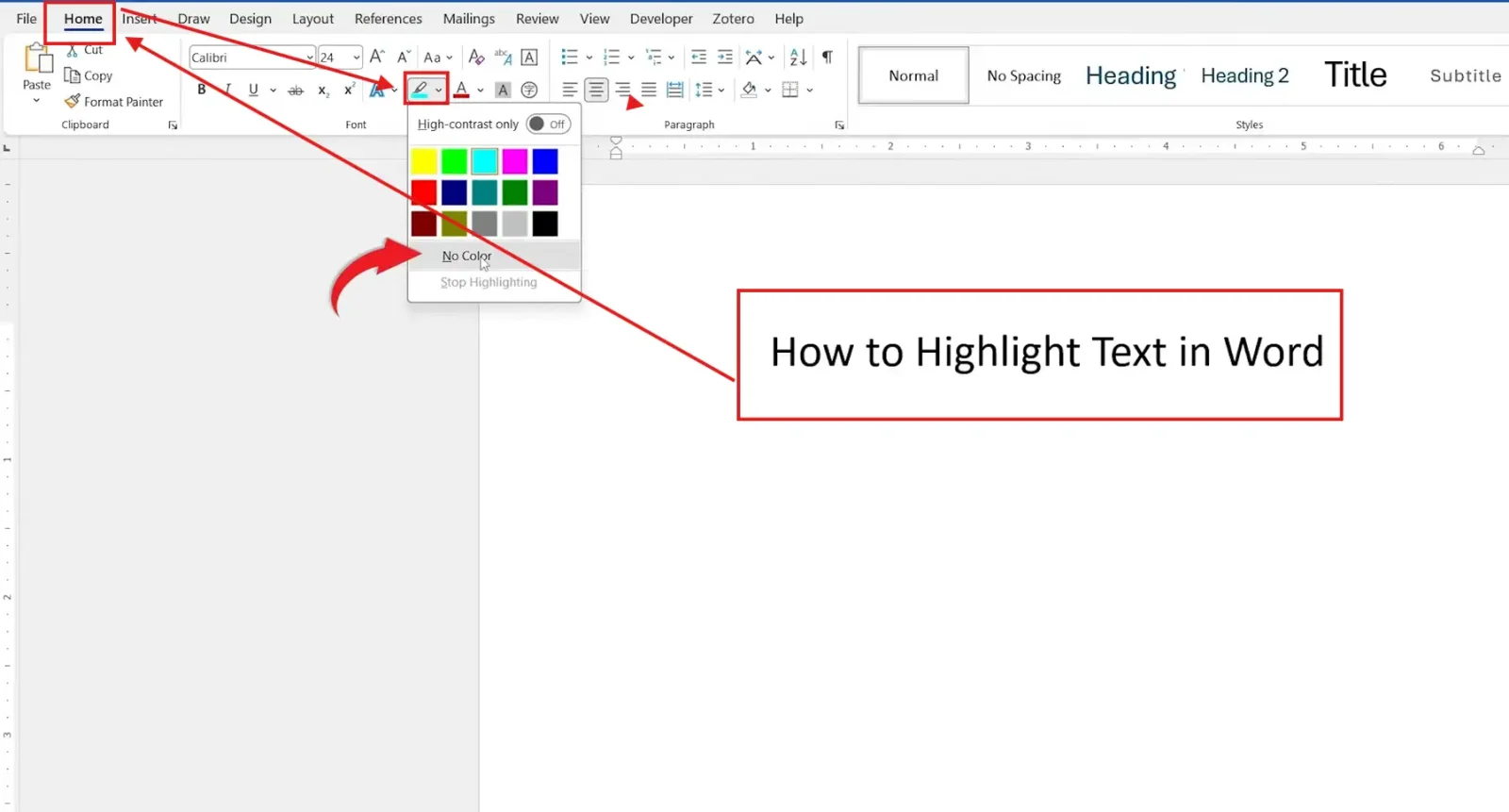Switch to the References tab
1509x812 pixels.
click(388, 18)
